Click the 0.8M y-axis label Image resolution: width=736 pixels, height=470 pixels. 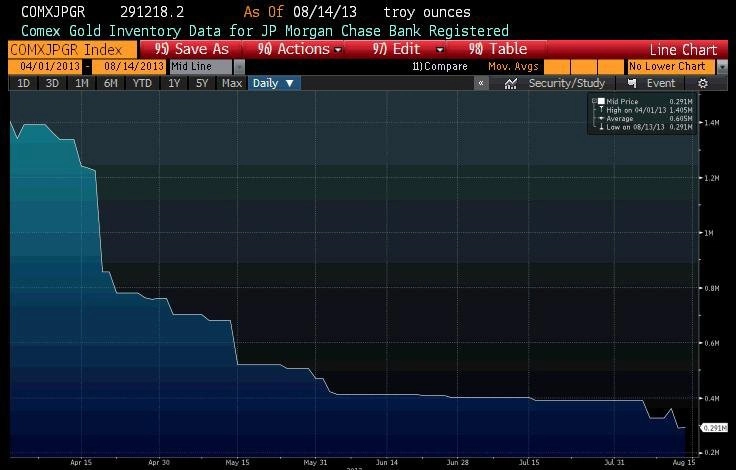(712, 288)
